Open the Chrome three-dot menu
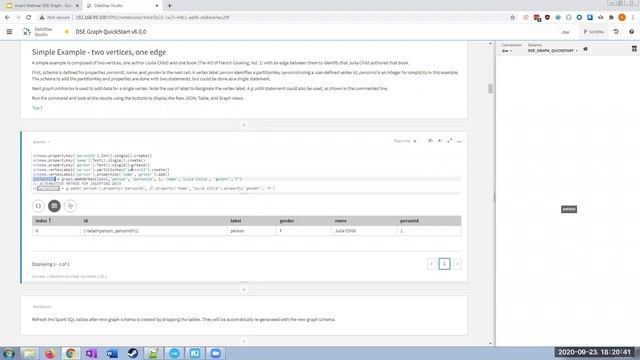The height and width of the screenshot is (360, 640). pos(633,18)
